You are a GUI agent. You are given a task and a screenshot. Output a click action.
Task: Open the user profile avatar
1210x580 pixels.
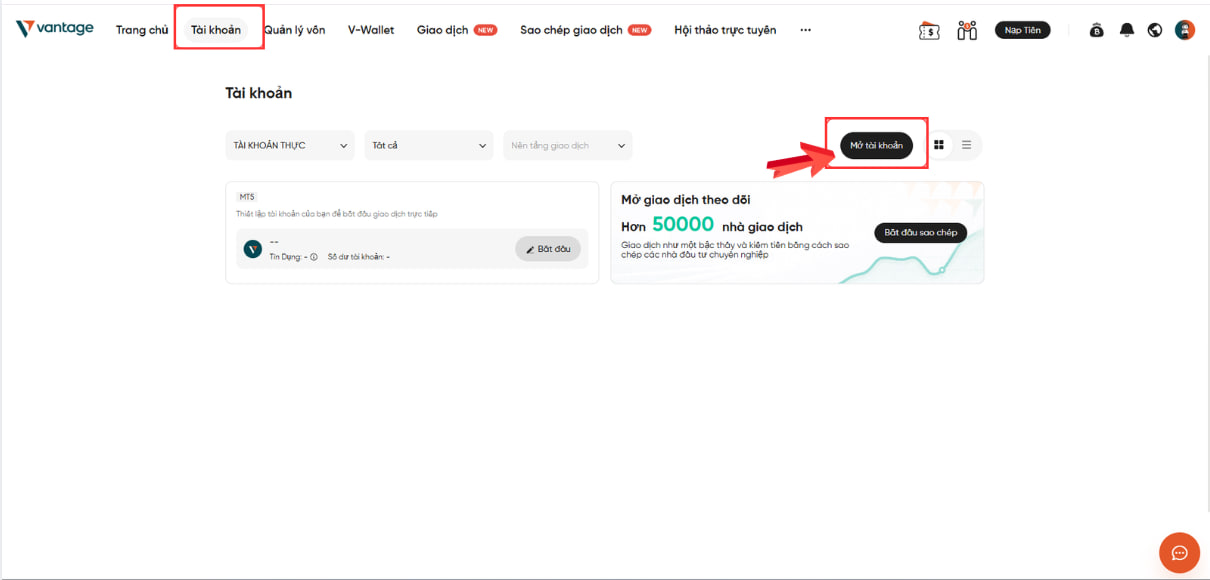[1185, 30]
